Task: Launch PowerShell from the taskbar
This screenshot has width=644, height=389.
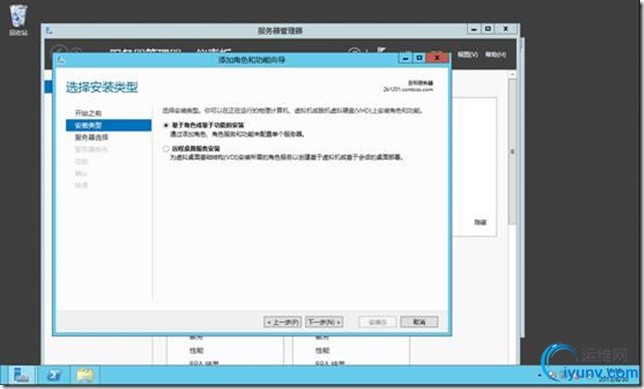Action: click(53, 375)
